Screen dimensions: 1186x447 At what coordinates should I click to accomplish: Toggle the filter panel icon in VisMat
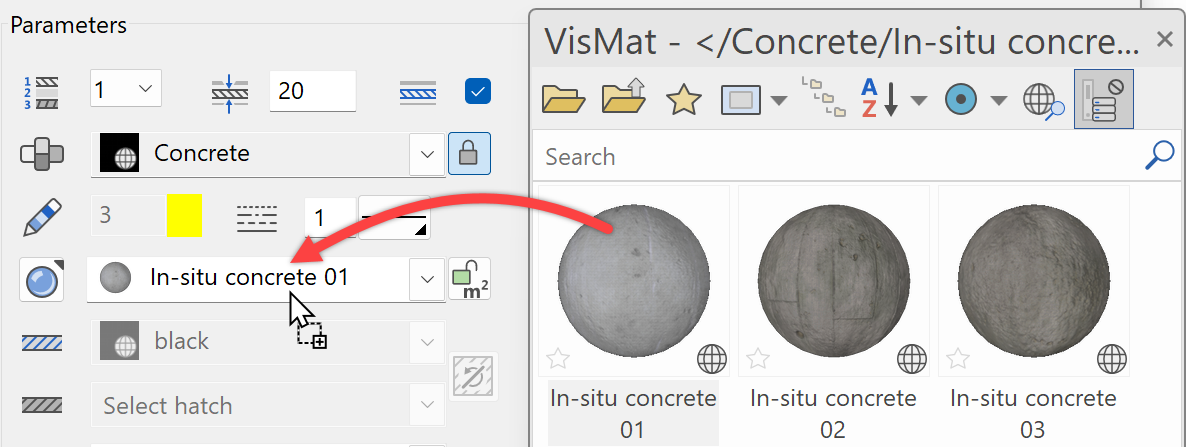(x=1103, y=100)
